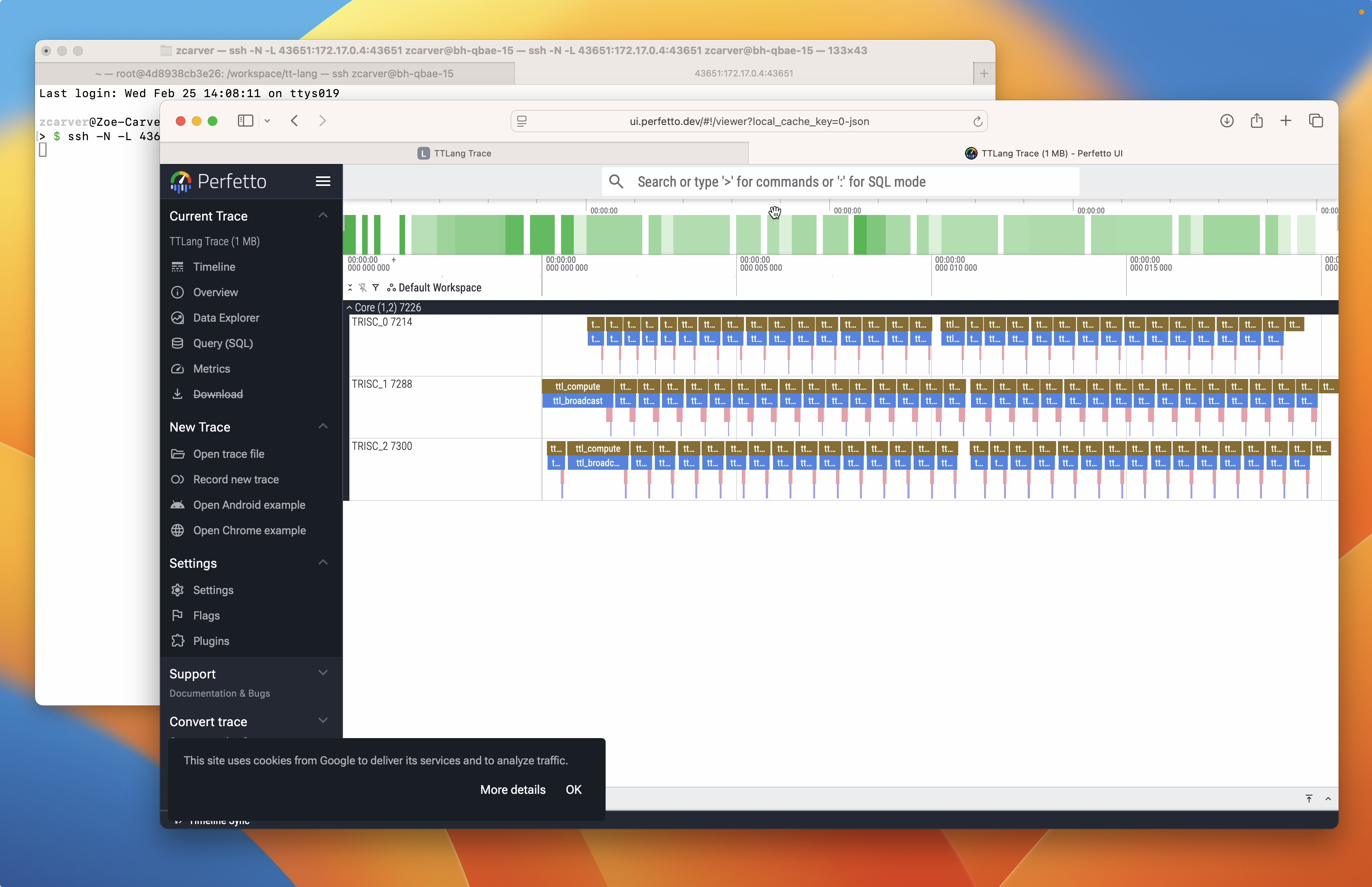Toggle the pin tracks icon in the workspace bar
The image size is (1372, 887).
pyautogui.click(x=362, y=287)
